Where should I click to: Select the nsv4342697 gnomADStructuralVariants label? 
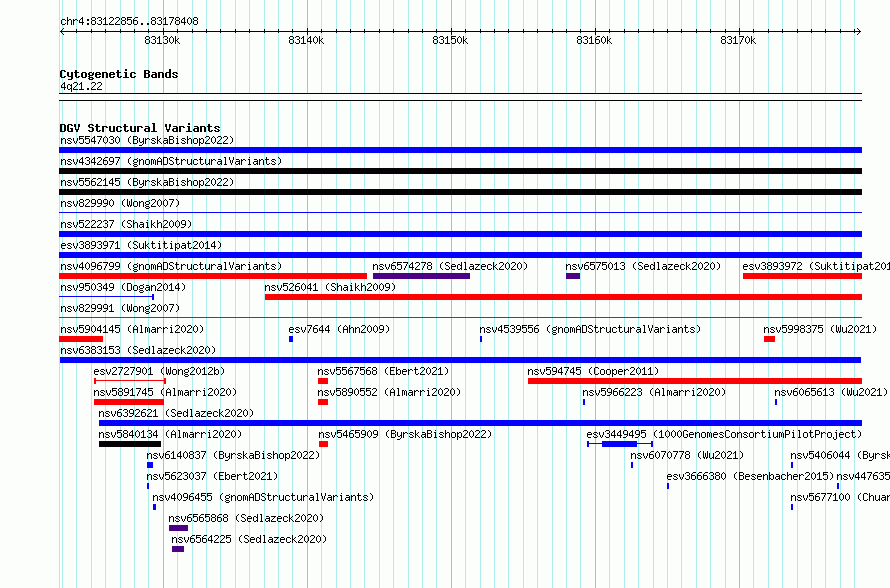pos(171,161)
